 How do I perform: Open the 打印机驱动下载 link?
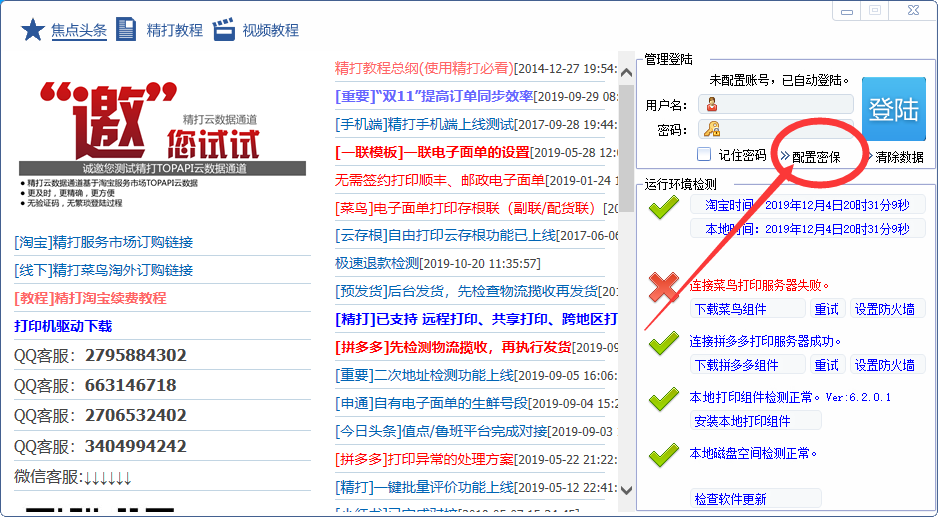point(63,326)
